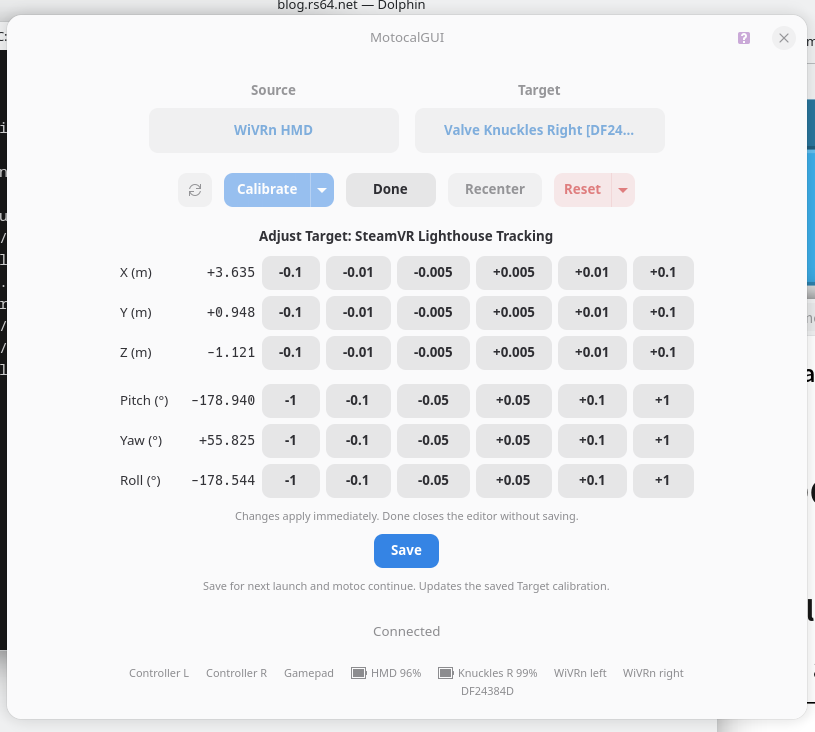
Task: Increase Roll by 0.05 degrees
Action: [514, 481]
